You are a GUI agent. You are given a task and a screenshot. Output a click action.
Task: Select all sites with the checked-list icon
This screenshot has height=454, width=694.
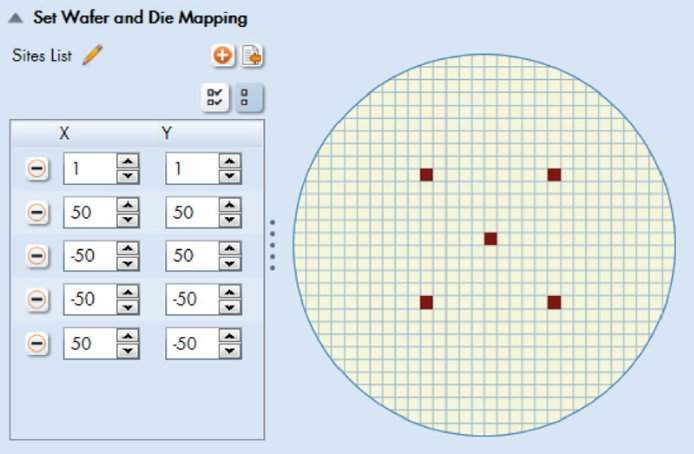click(215, 97)
